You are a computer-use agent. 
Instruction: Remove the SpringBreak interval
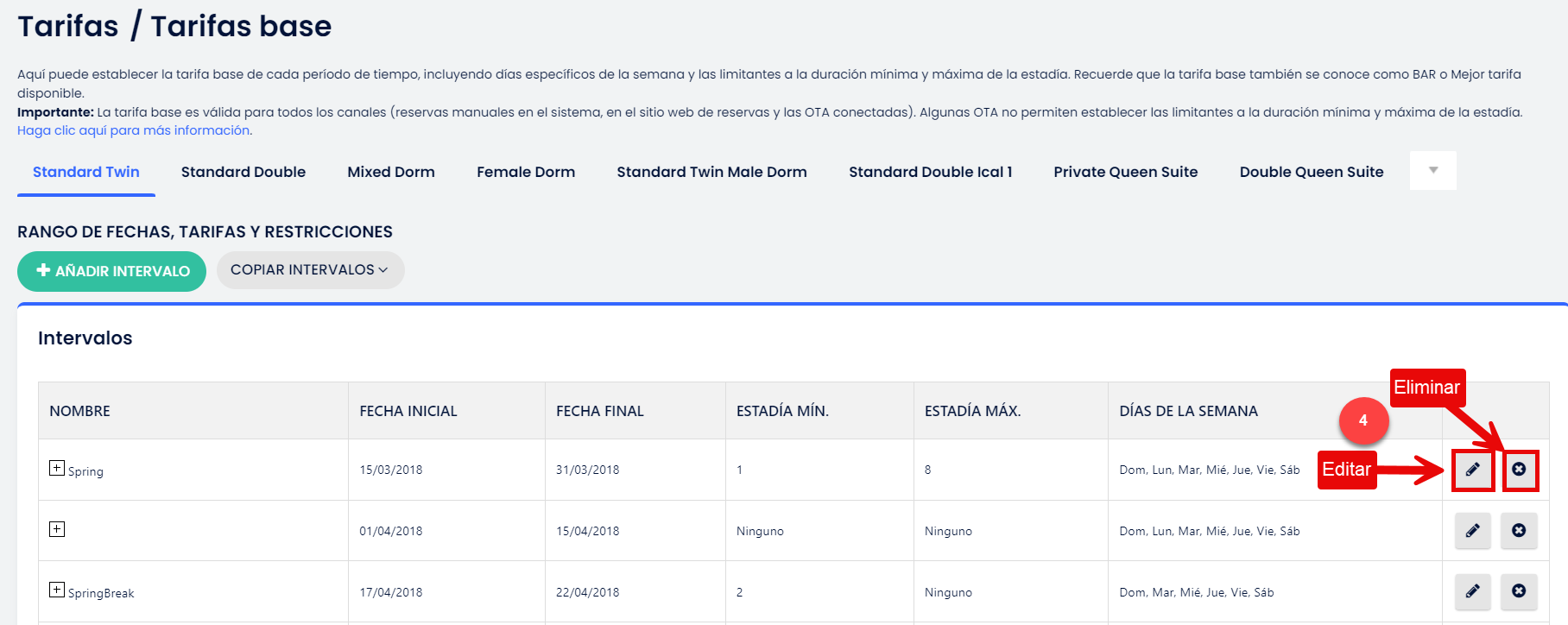tap(1519, 591)
